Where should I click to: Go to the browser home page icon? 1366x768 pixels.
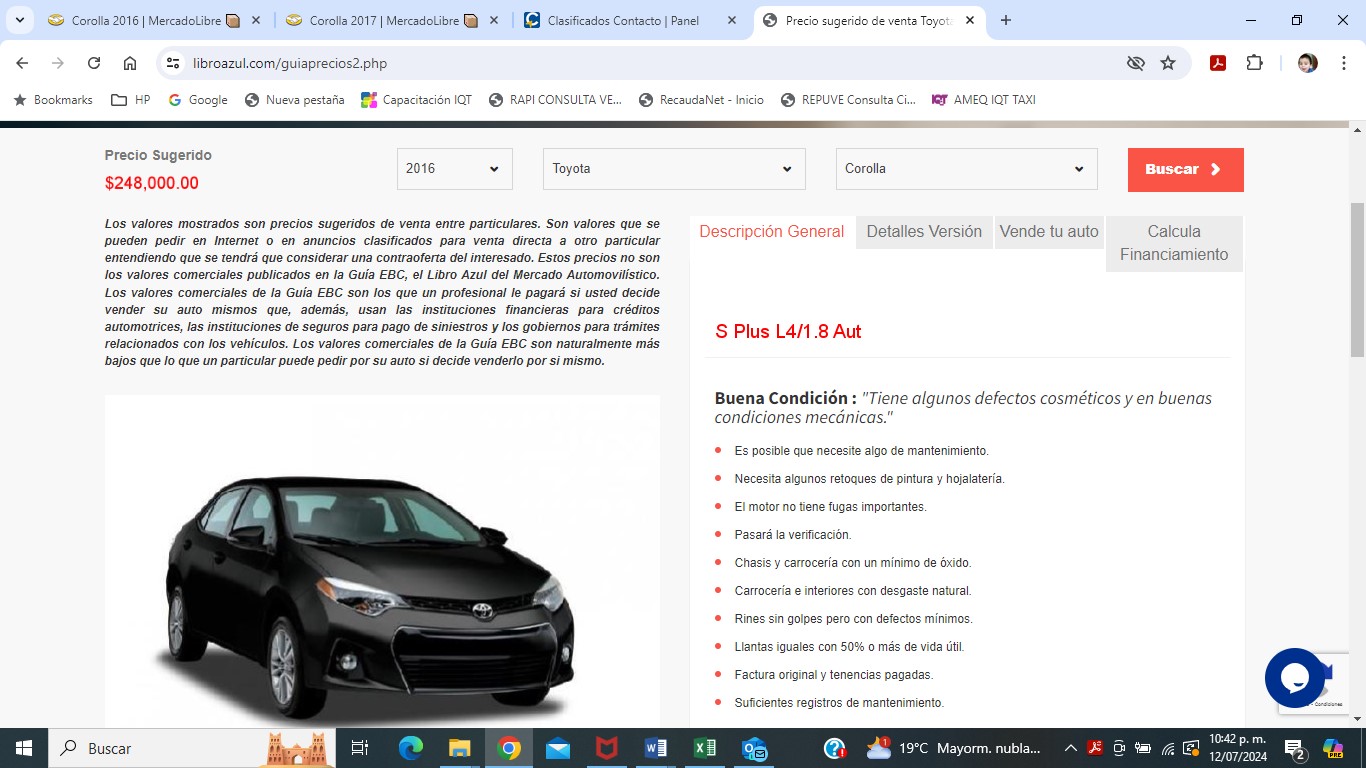(x=130, y=63)
